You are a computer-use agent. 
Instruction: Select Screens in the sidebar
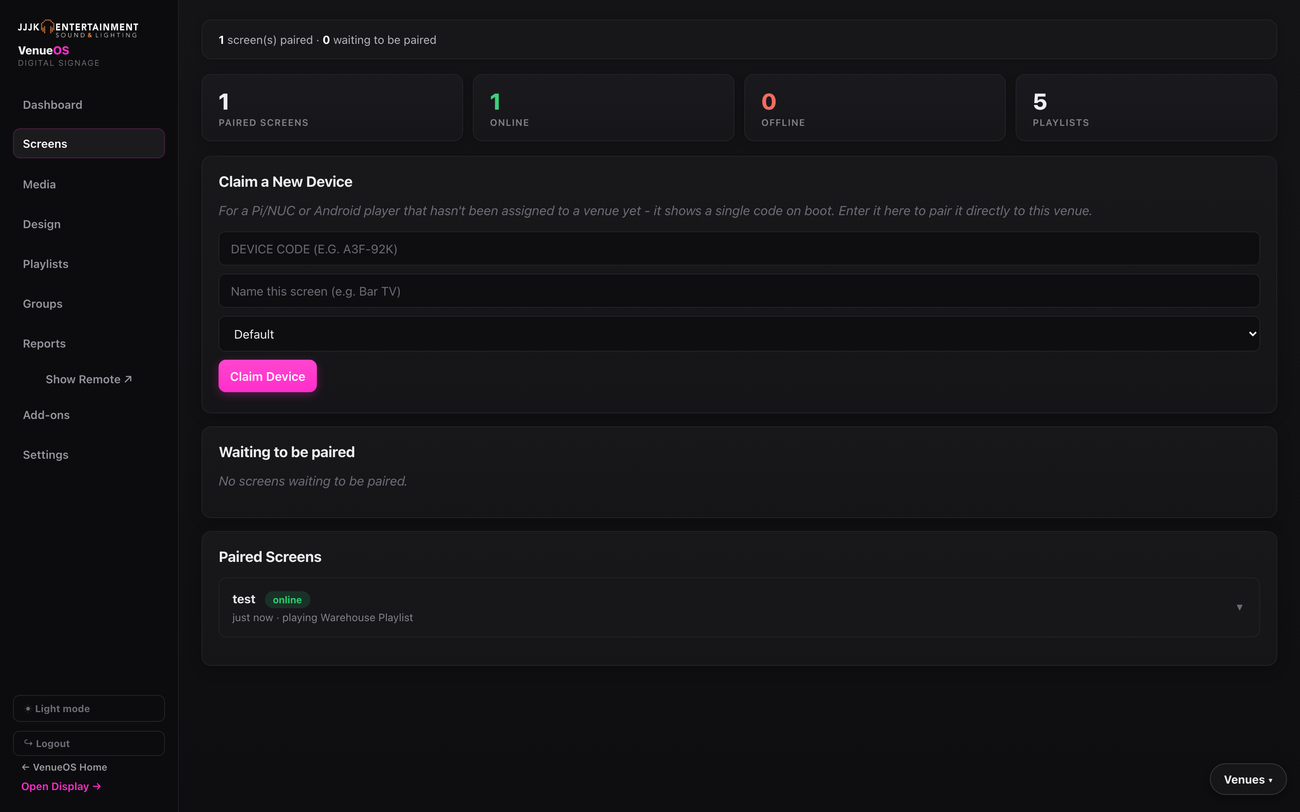click(x=89, y=144)
